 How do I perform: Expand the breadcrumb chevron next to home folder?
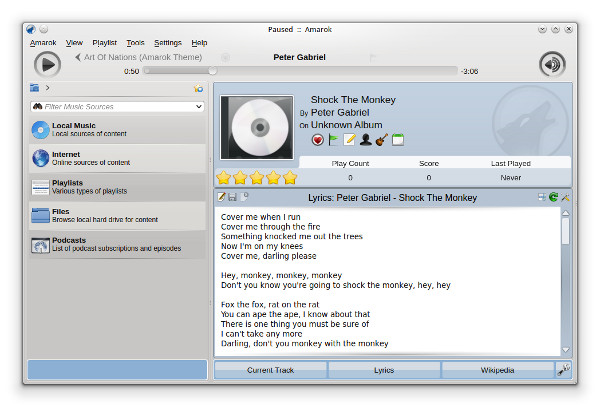[x=47, y=88]
